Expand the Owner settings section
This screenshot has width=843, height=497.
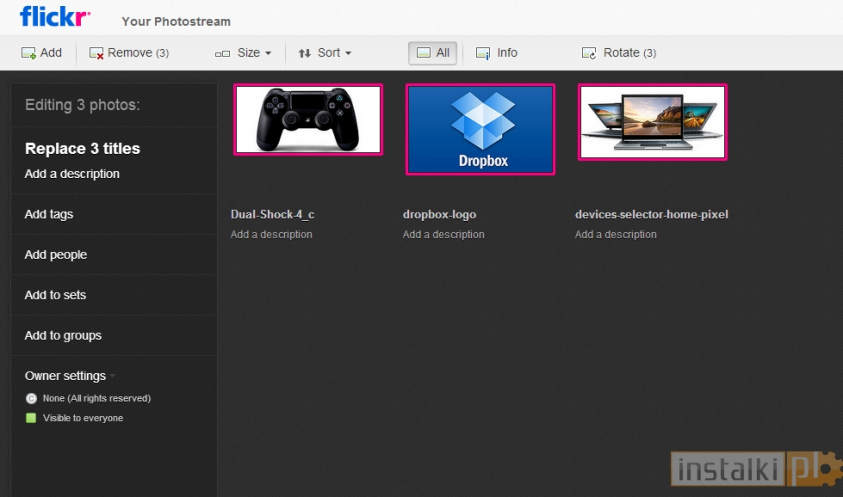tap(70, 375)
